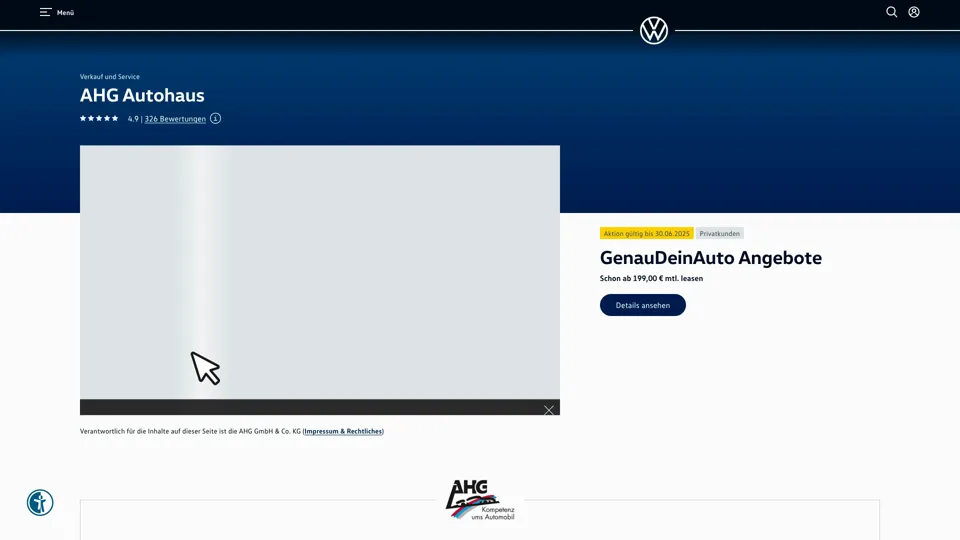Close the video overlay with X
This screenshot has width=960, height=540.
549,410
